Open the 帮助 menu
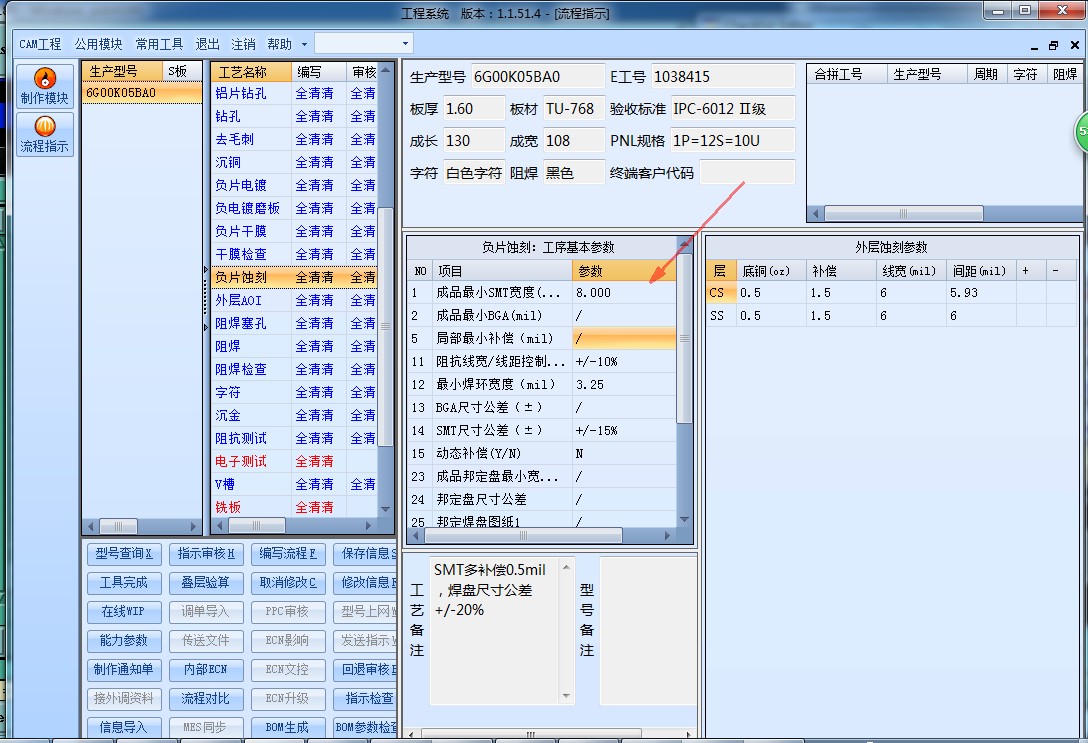Image resolution: width=1088 pixels, height=743 pixels. point(279,44)
